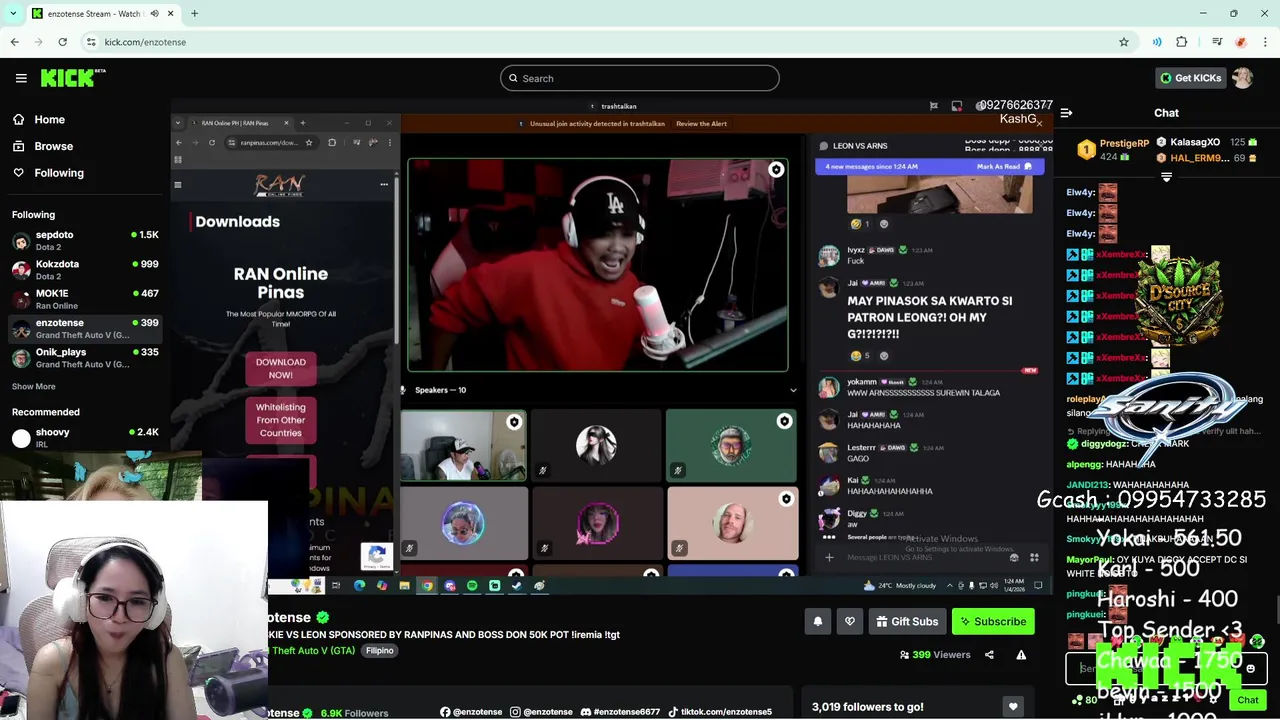
Task: View site information icon in address bar
Action: pos(91,42)
